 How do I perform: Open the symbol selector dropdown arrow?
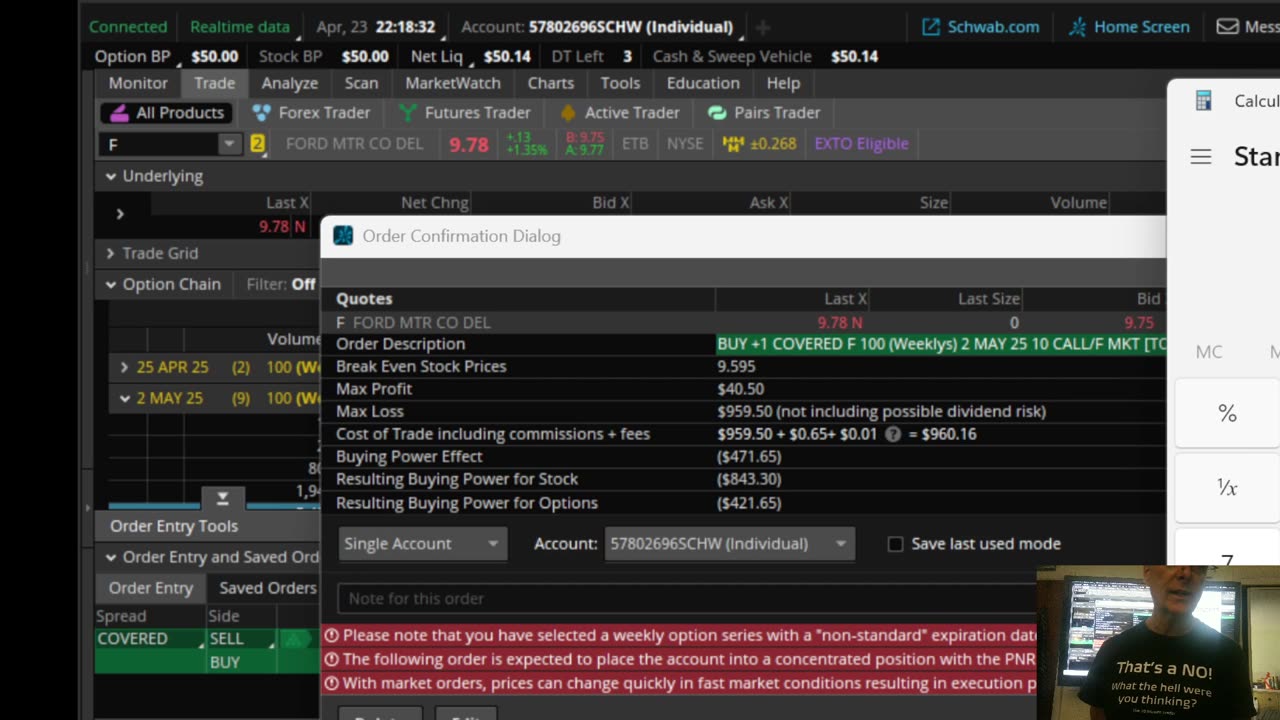[229, 144]
